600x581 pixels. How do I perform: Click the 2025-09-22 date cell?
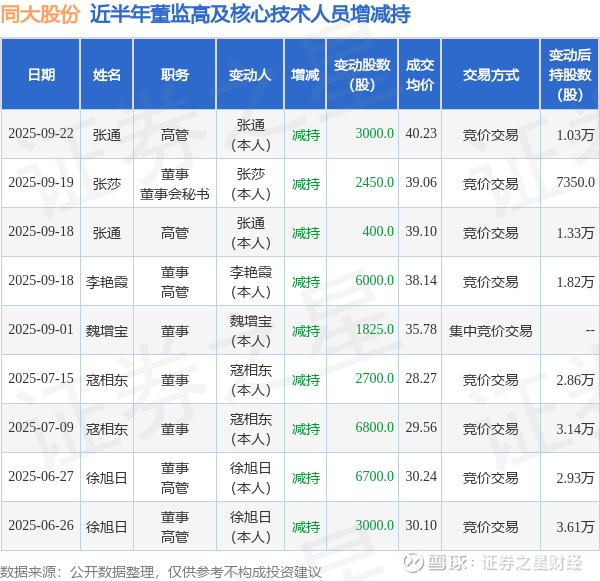coord(41,134)
